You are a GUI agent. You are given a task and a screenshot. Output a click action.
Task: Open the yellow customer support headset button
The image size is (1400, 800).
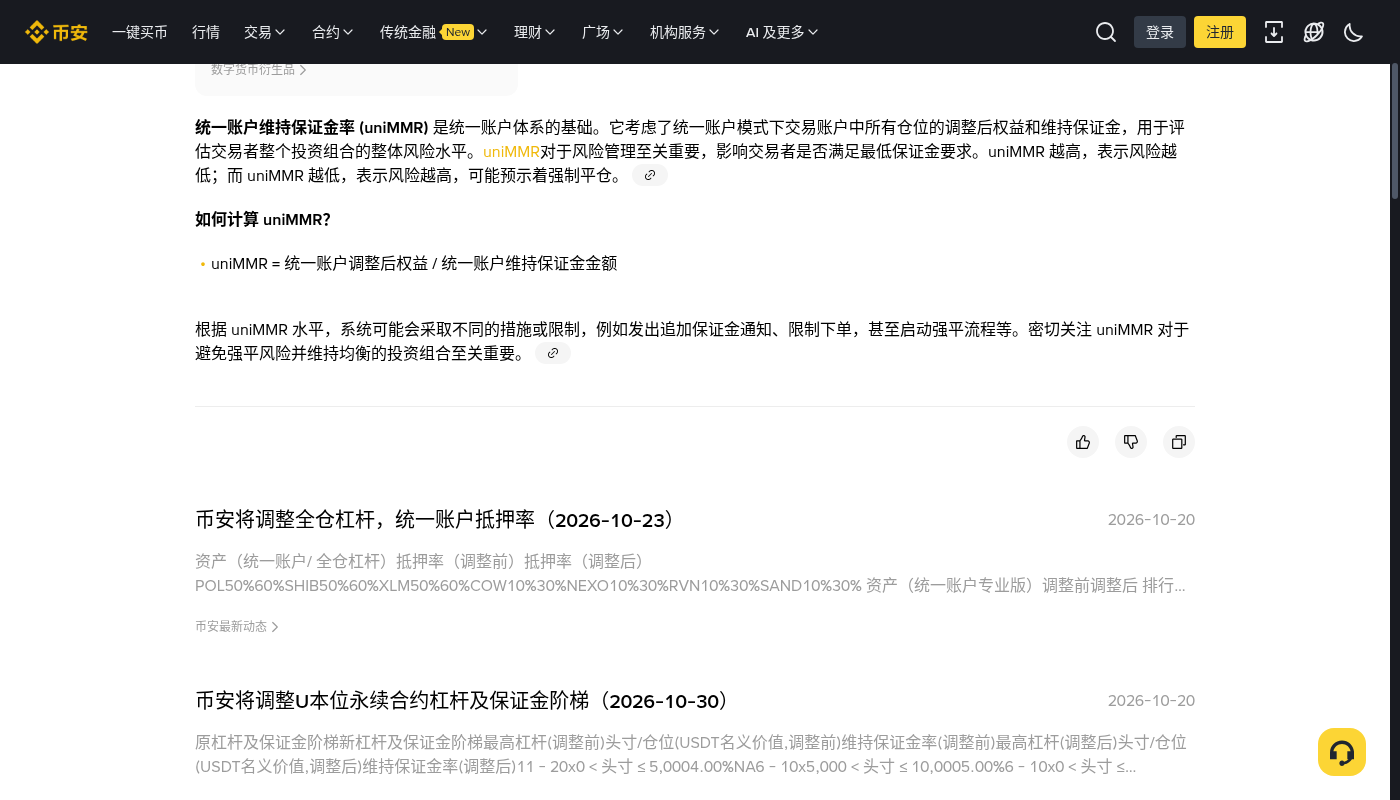(1342, 752)
